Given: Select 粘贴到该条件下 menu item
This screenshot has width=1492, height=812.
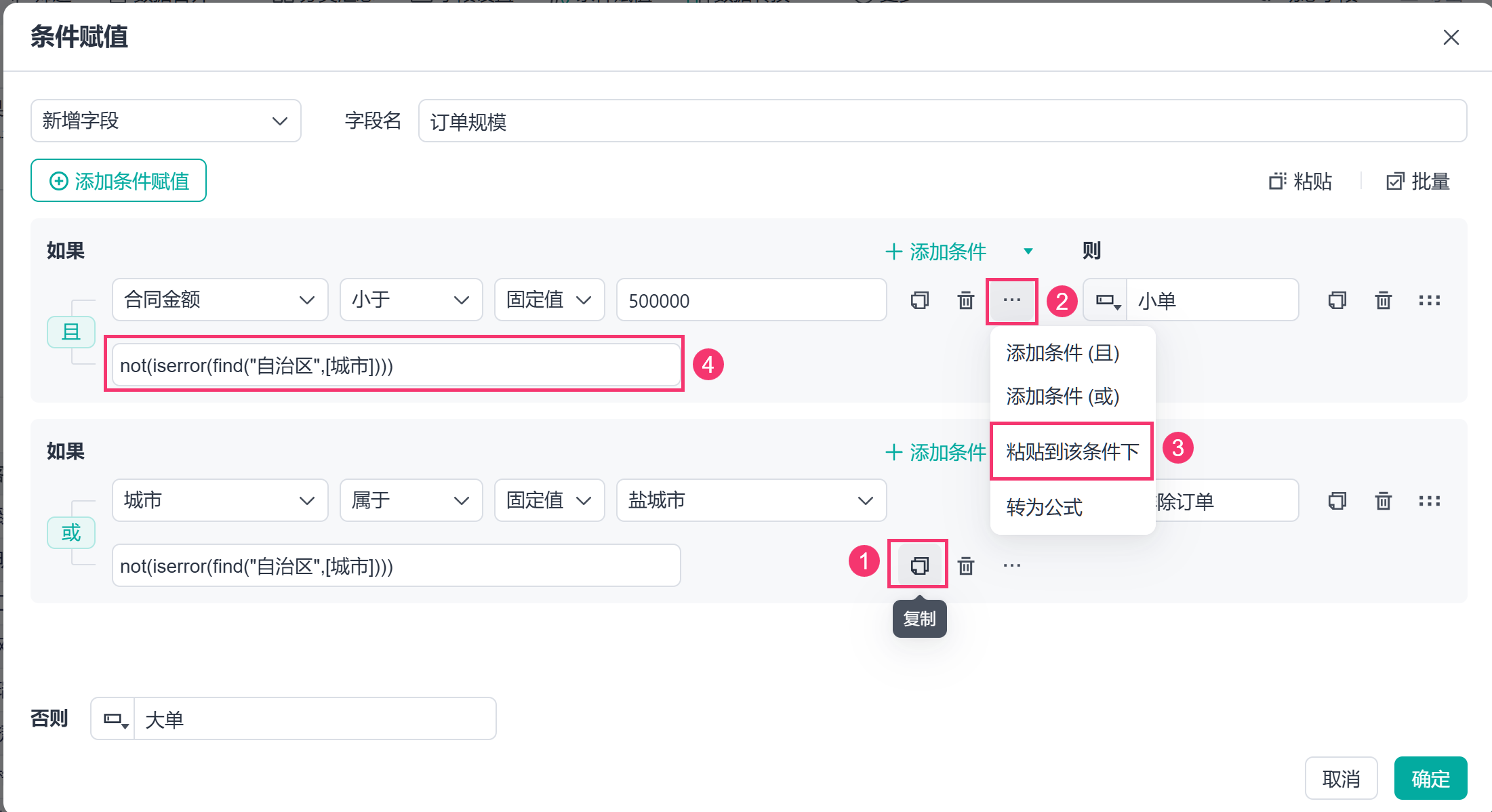Looking at the screenshot, I should coord(1072,451).
